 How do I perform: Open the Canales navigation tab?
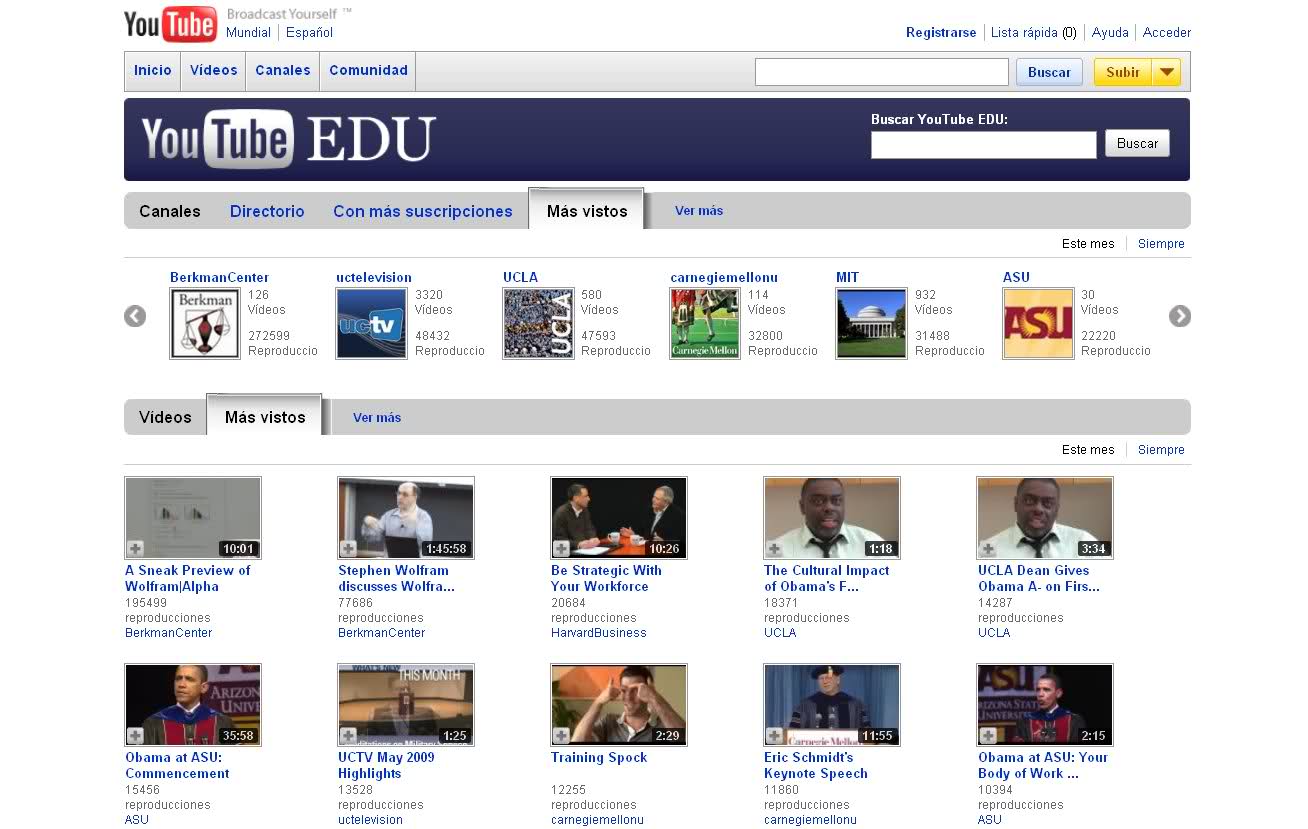click(283, 70)
